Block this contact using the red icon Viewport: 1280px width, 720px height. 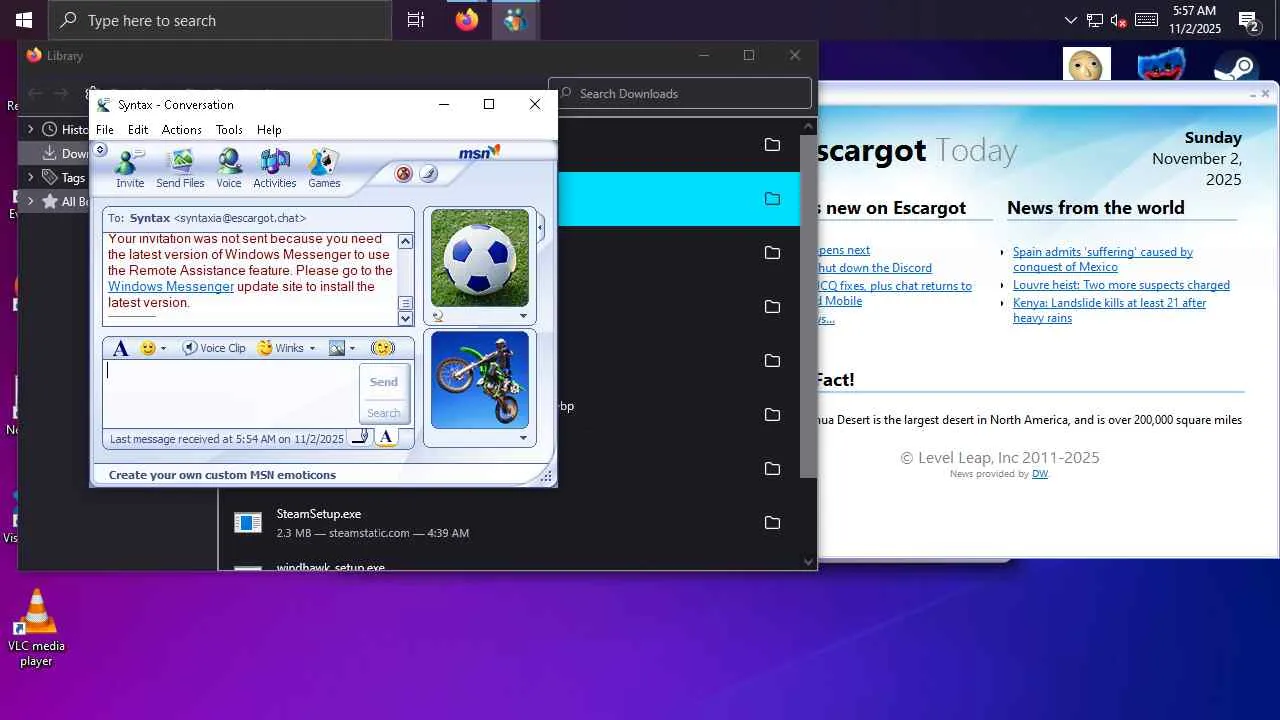tap(404, 174)
